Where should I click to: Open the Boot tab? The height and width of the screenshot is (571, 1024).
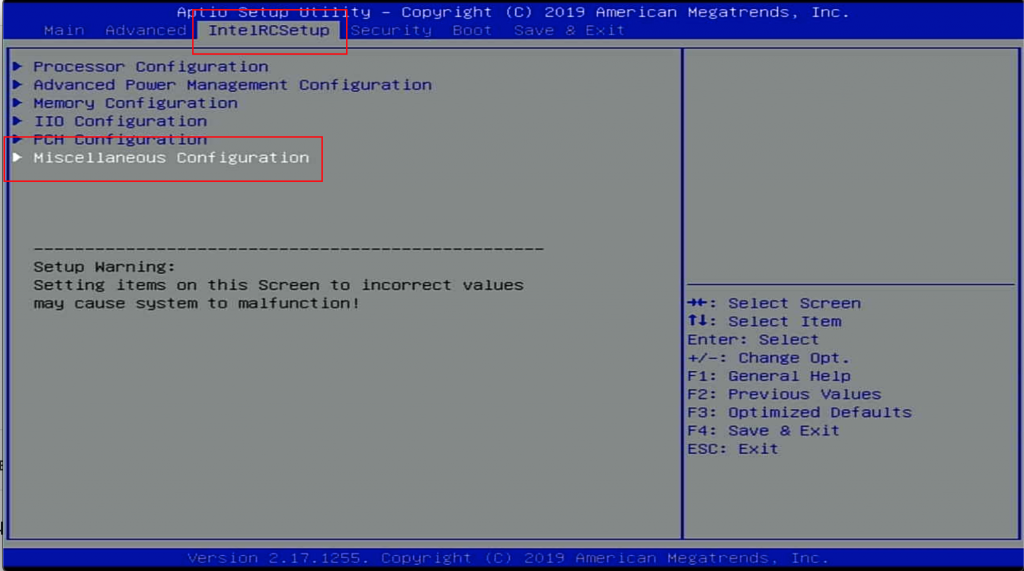[x=472, y=30]
